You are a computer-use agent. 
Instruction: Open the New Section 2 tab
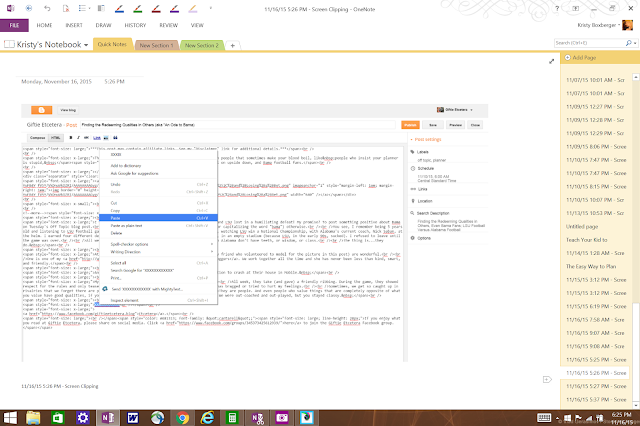click(202, 45)
